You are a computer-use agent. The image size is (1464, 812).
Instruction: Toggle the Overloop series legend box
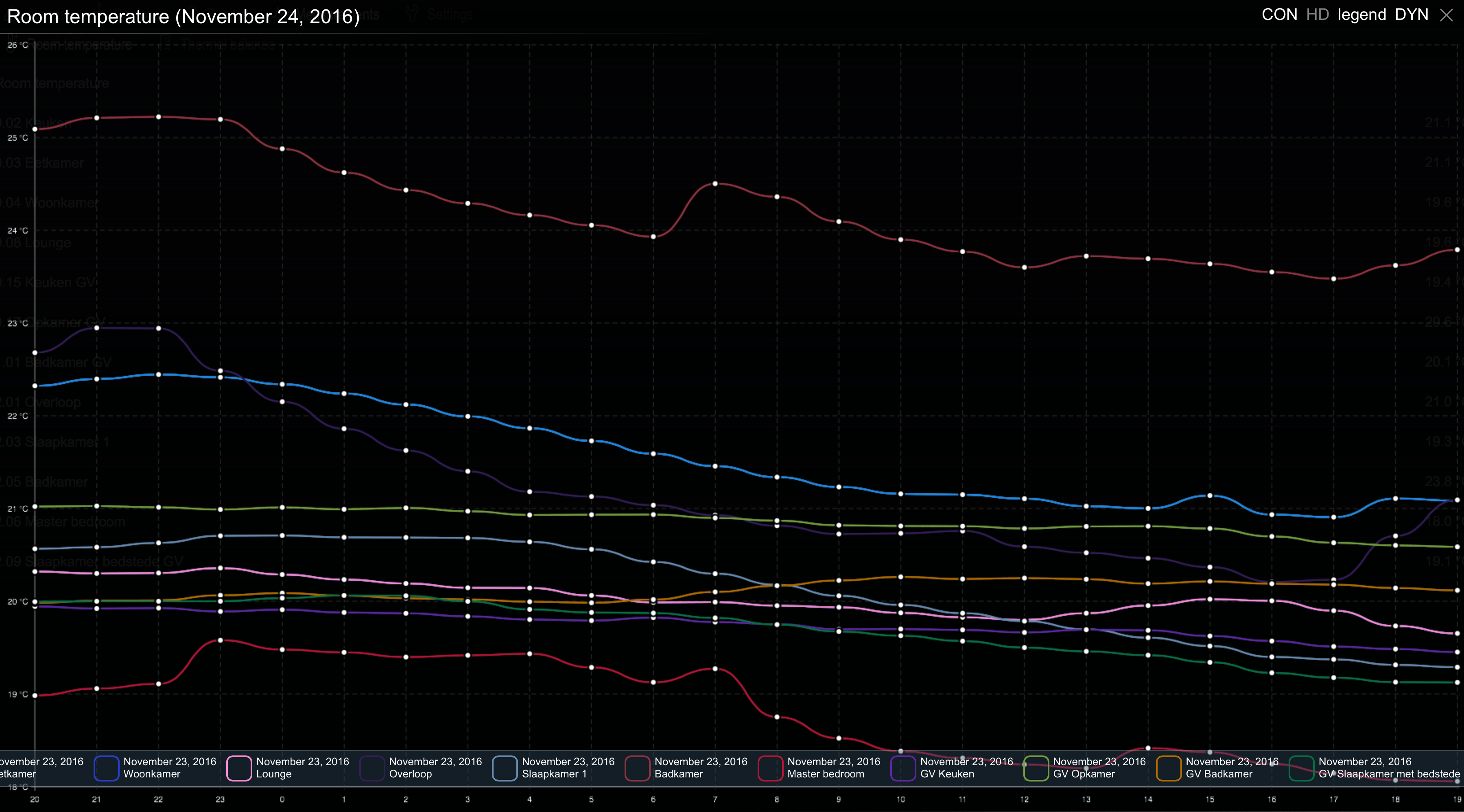[372, 768]
